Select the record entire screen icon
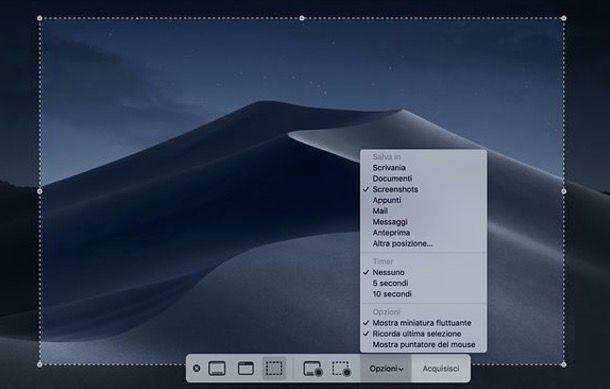 point(313,368)
